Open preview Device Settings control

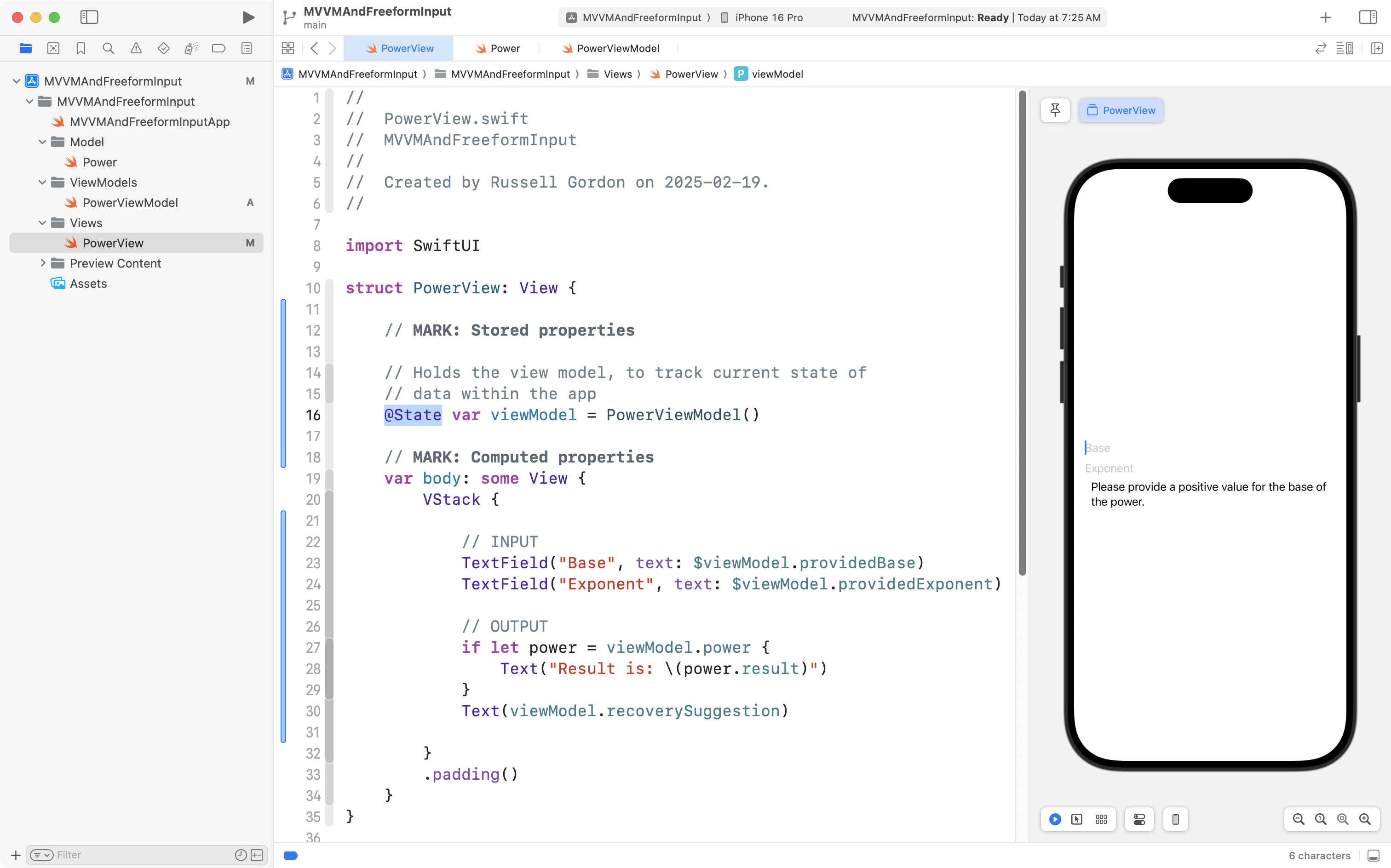tap(1139, 819)
